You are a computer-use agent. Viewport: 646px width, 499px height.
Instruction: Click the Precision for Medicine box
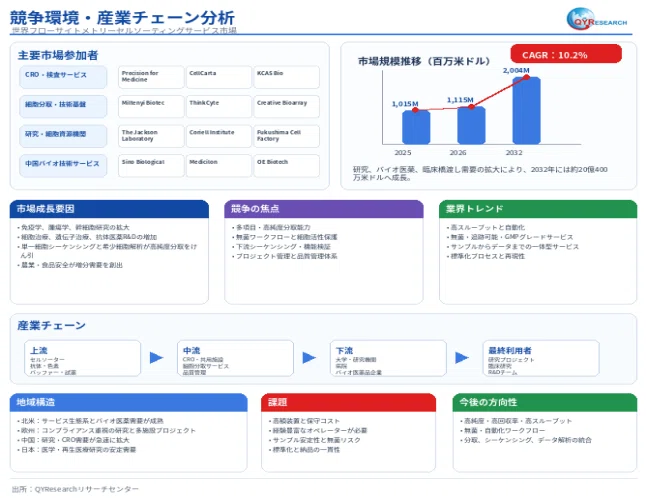click(x=151, y=77)
